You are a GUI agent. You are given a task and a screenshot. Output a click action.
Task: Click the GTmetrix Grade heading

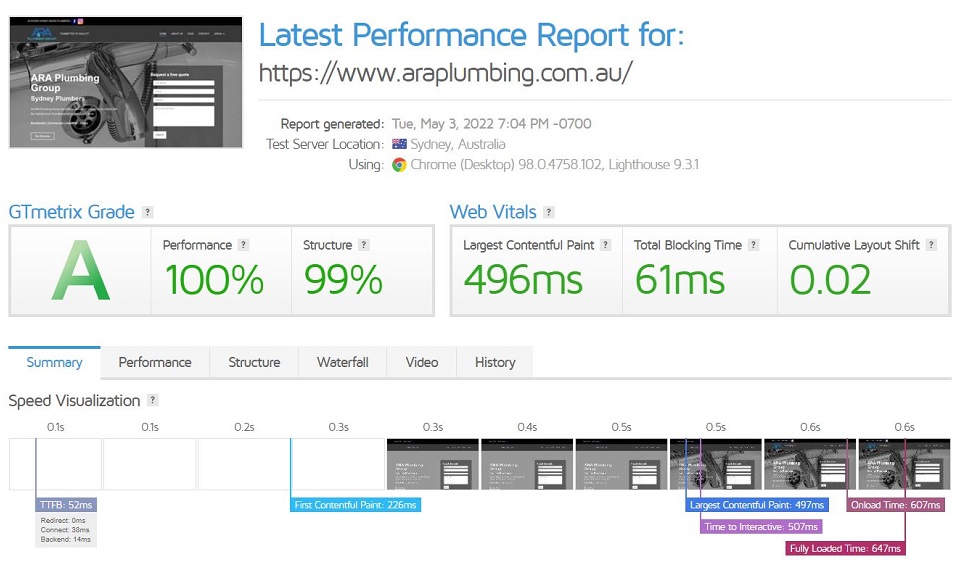72,212
